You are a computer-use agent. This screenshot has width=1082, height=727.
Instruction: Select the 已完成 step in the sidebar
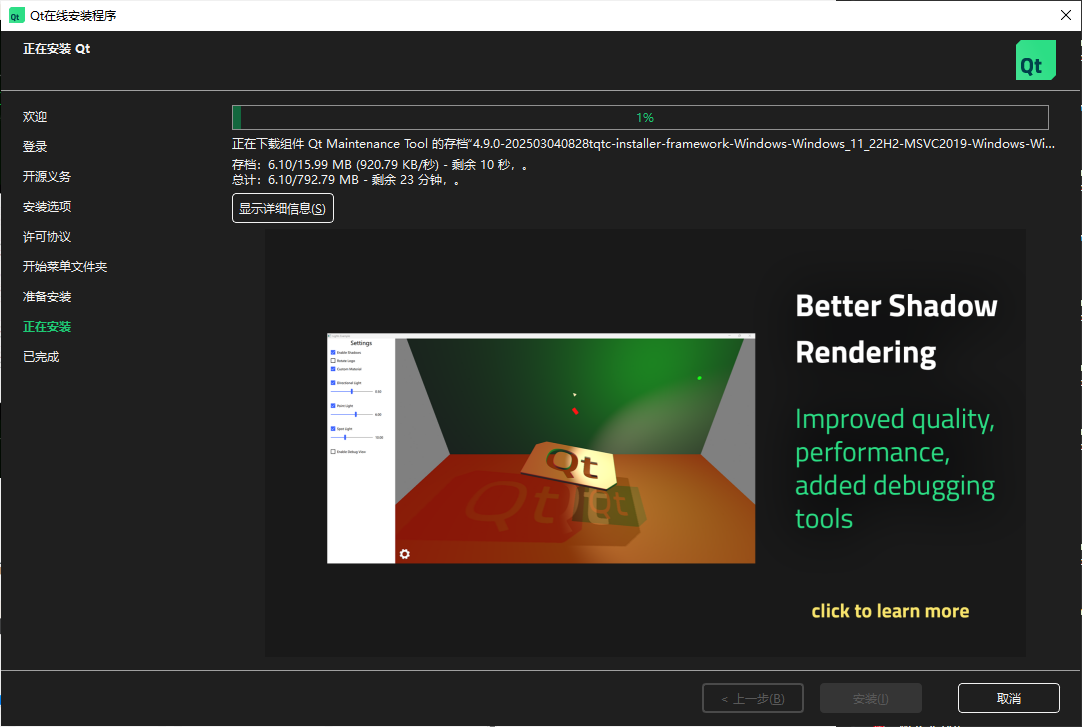pyautogui.click(x=41, y=357)
